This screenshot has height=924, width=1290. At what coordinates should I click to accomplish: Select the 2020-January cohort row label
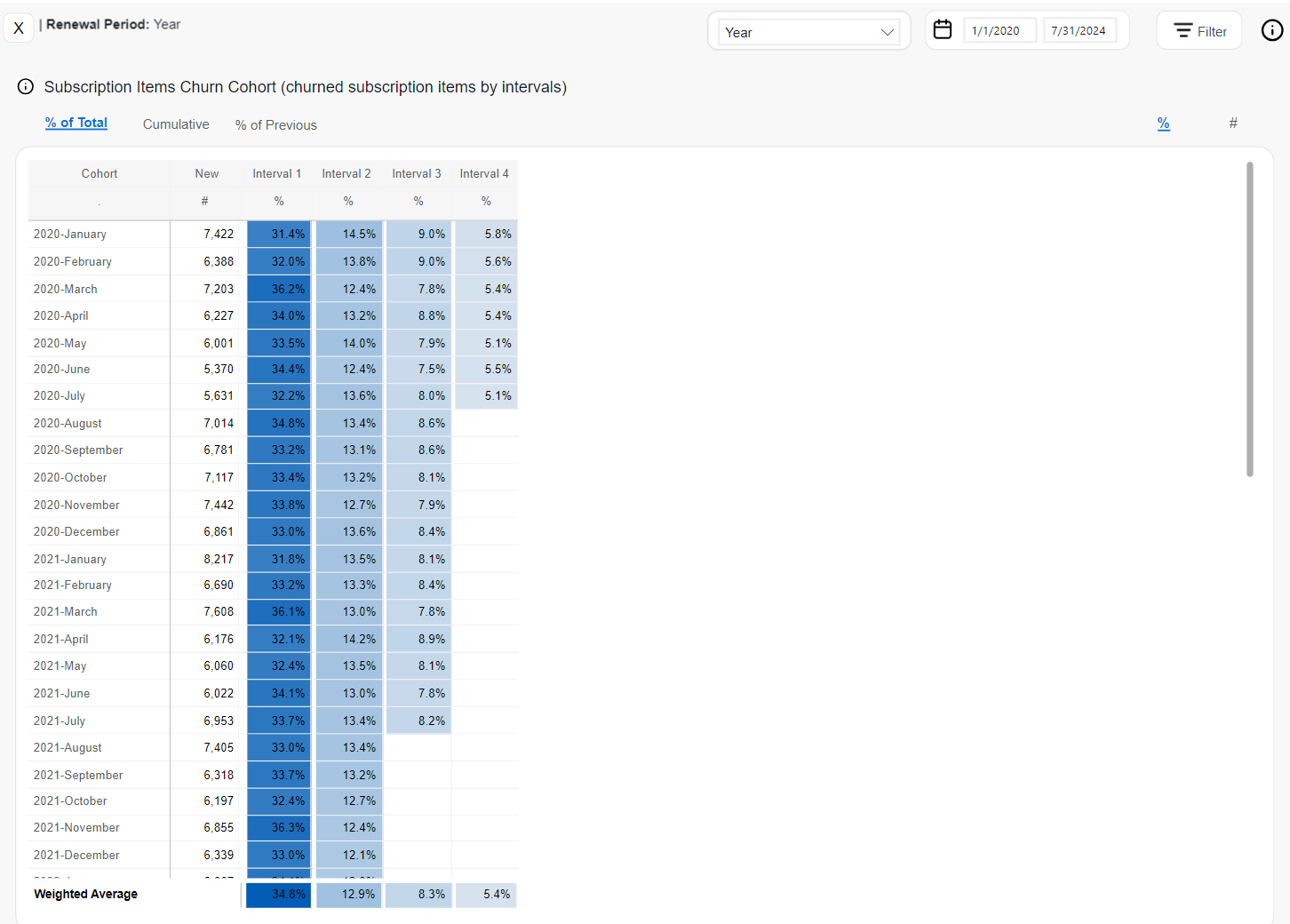click(70, 235)
